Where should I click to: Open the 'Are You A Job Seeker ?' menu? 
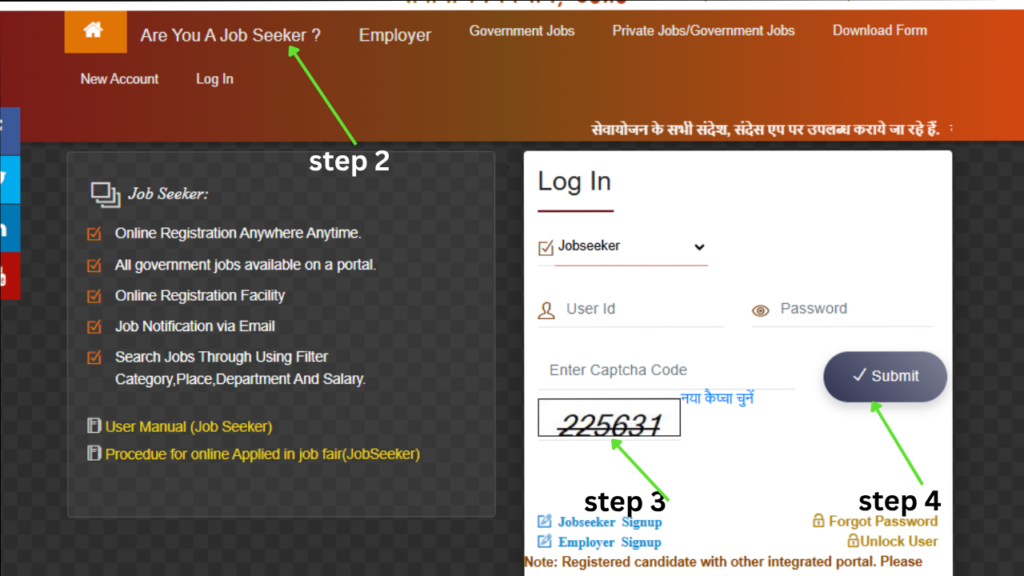[230, 35]
